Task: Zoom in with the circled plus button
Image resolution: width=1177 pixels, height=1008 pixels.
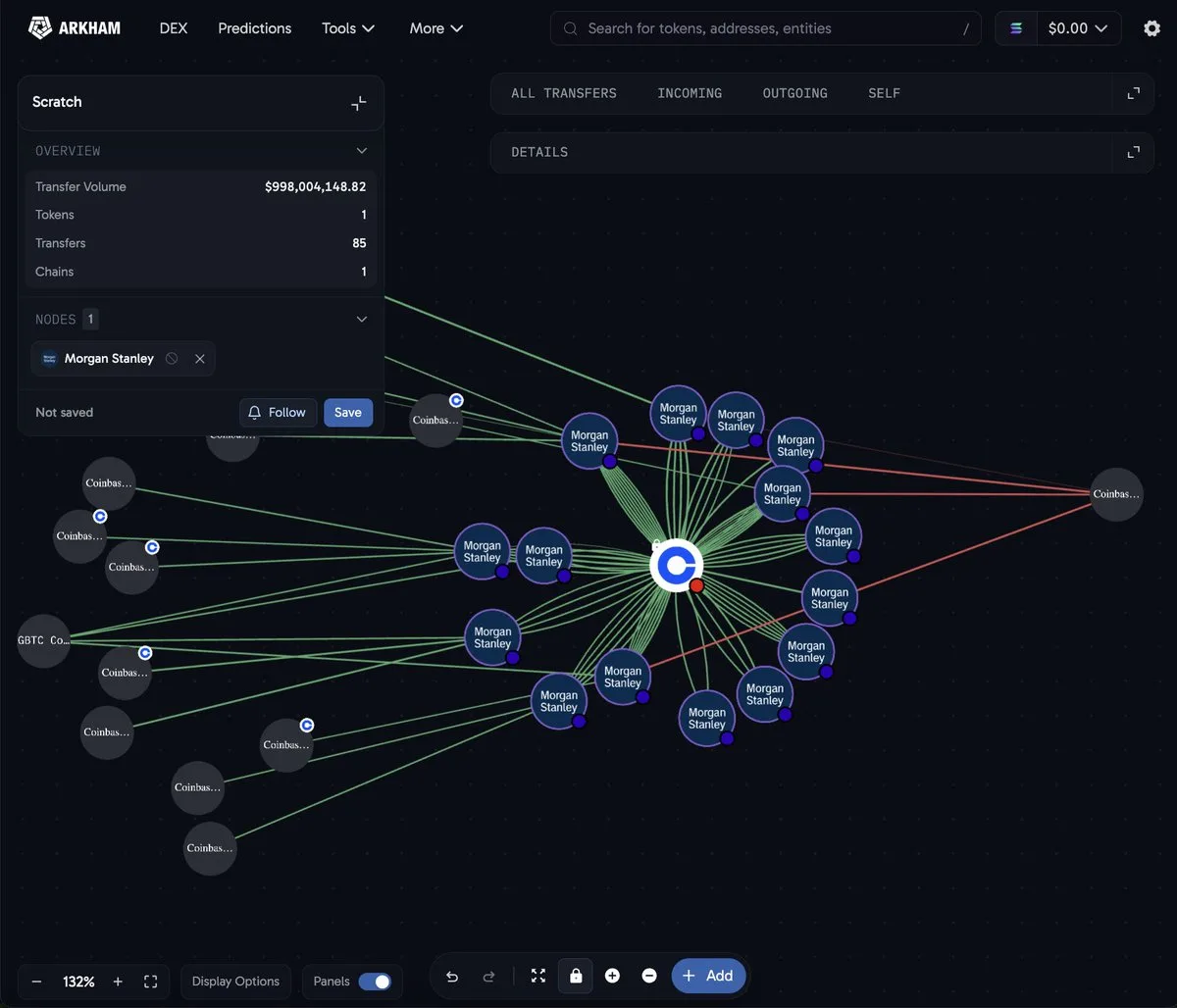Action: pyautogui.click(x=612, y=976)
